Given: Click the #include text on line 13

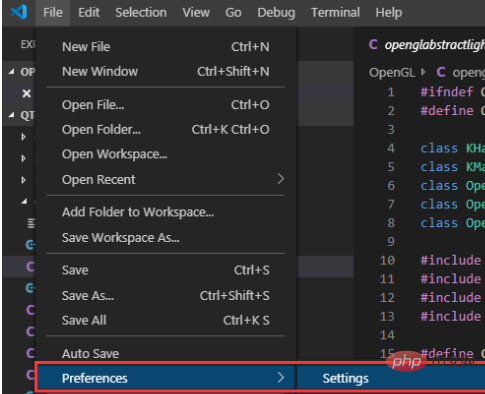Looking at the screenshot, I should pyautogui.click(x=450, y=316).
